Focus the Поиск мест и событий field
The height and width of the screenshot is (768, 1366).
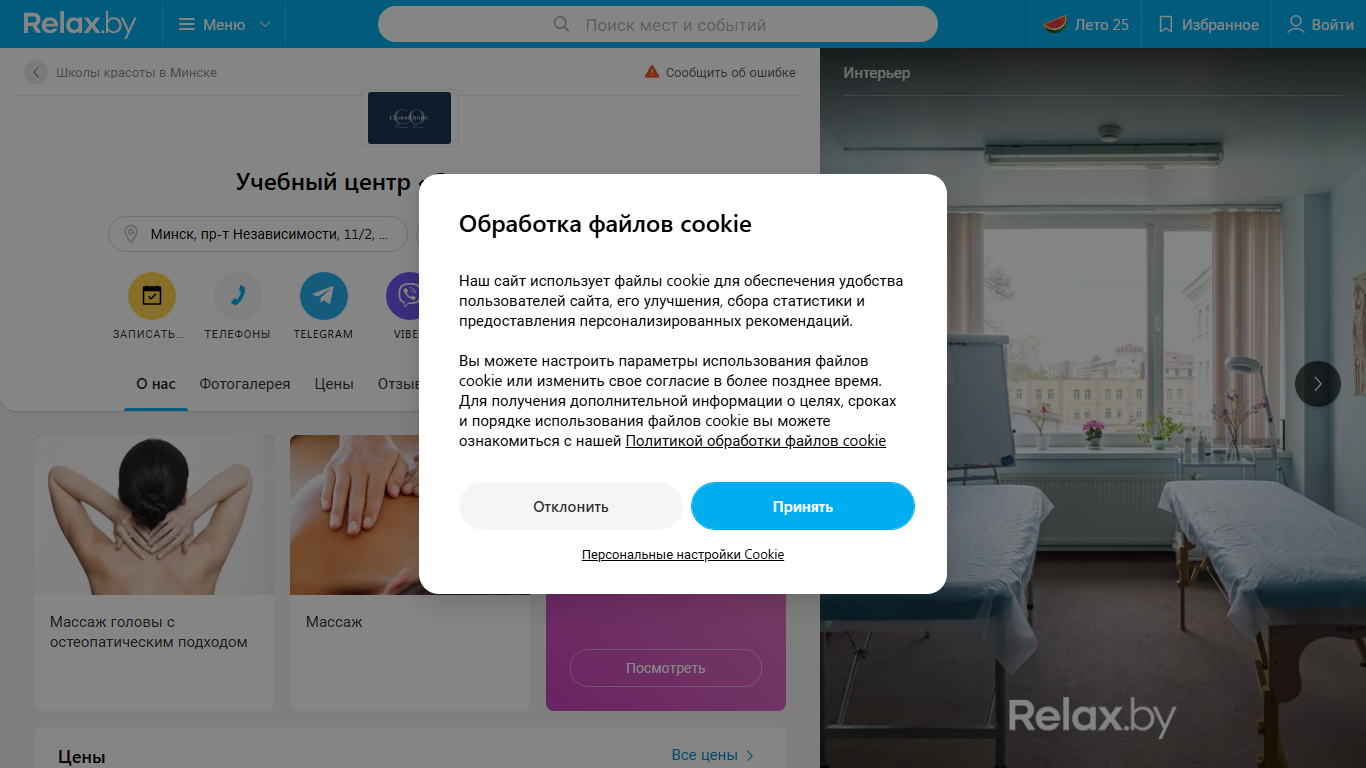point(658,24)
